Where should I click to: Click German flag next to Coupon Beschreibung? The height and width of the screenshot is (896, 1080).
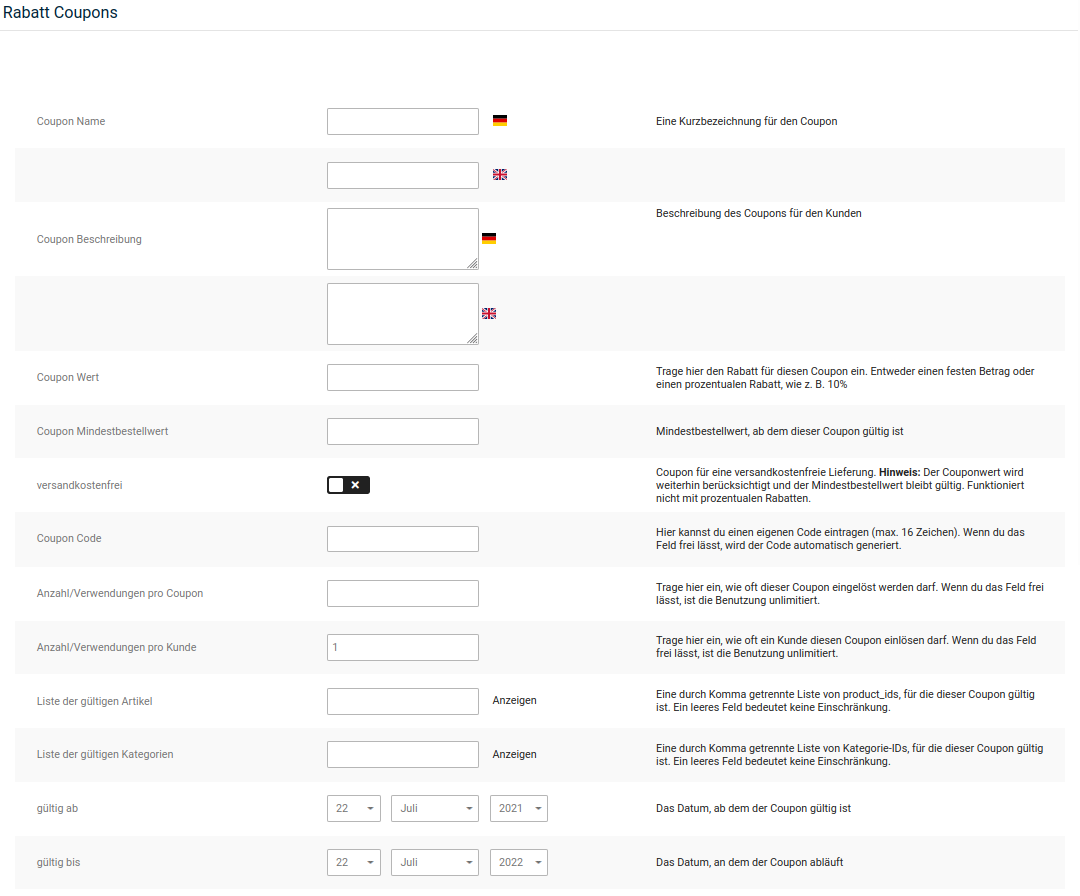click(489, 239)
